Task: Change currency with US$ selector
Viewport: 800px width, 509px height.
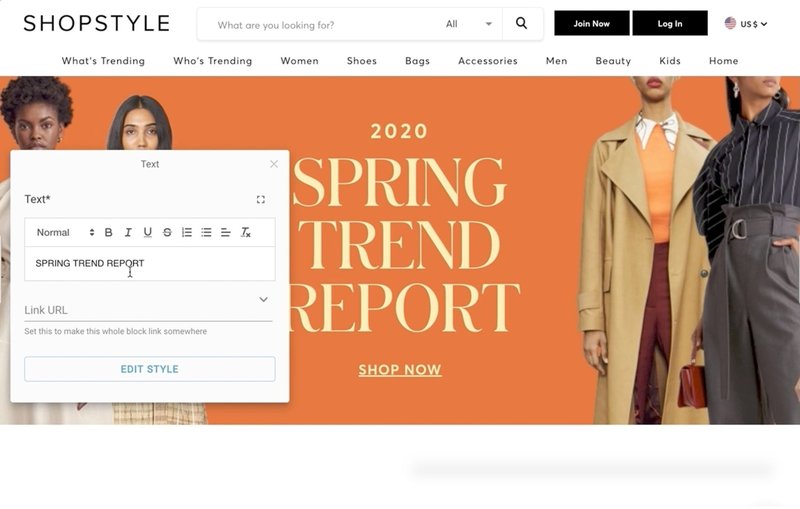Action: click(746, 23)
